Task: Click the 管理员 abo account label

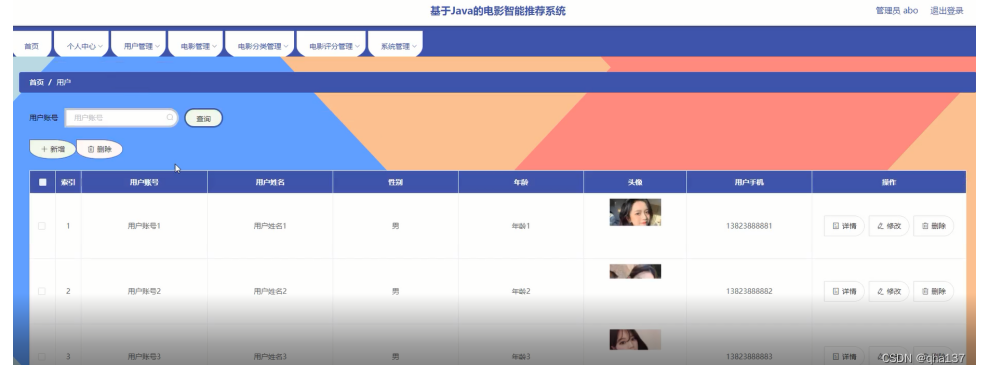Action: [897, 11]
